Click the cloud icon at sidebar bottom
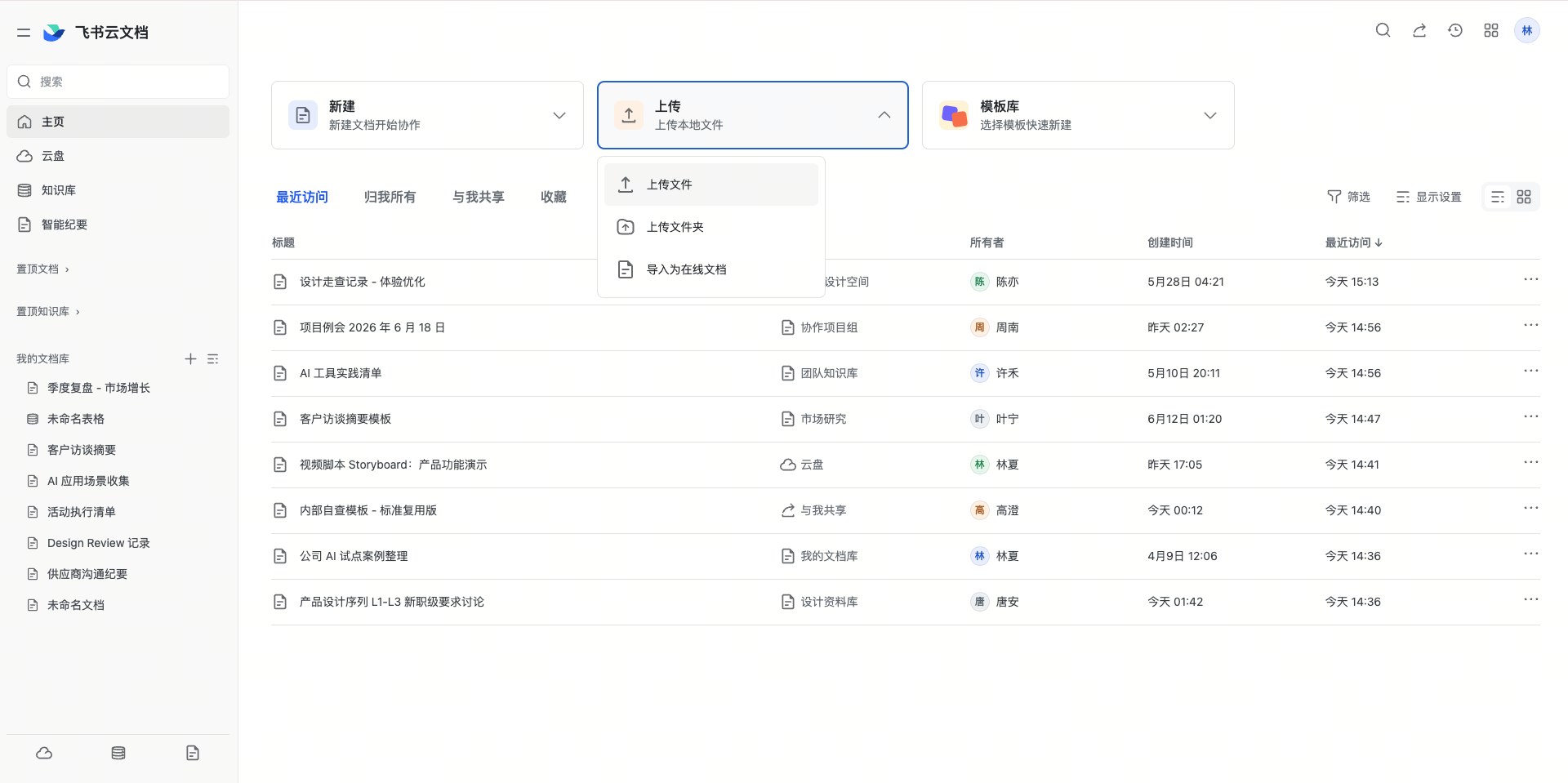Viewport: 1568px width, 783px height. [44, 753]
